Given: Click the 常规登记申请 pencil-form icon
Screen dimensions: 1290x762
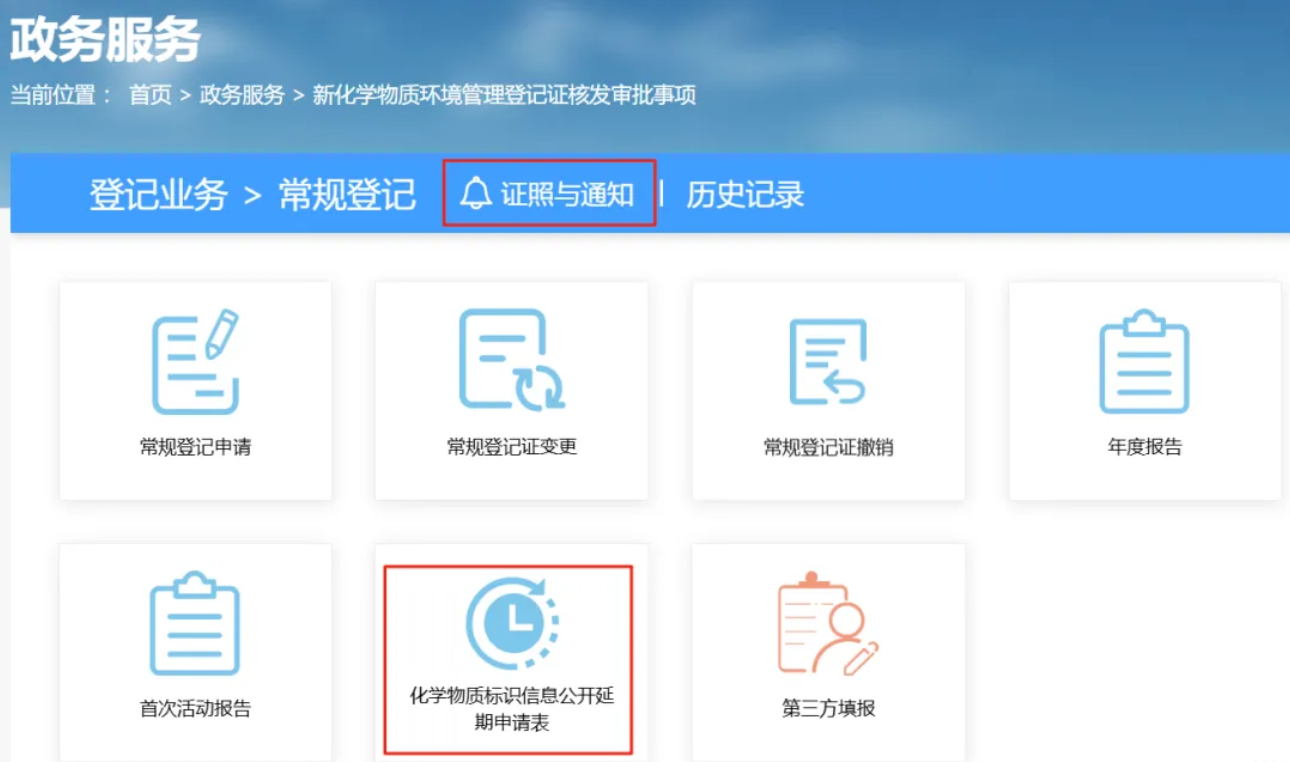Looking at the screenshot, I should [x=195, y=361].
